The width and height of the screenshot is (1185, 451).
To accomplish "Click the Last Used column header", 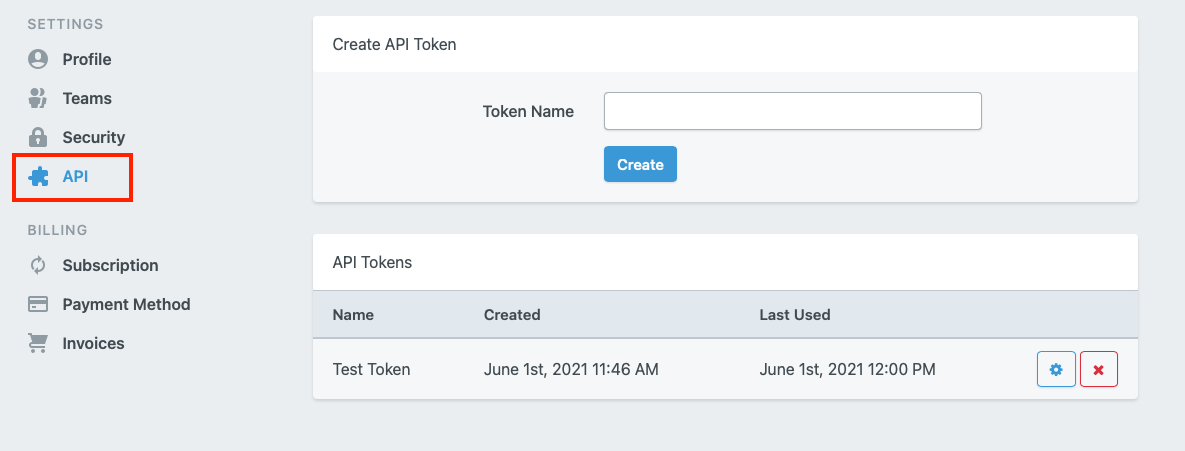I will point(795,314).
